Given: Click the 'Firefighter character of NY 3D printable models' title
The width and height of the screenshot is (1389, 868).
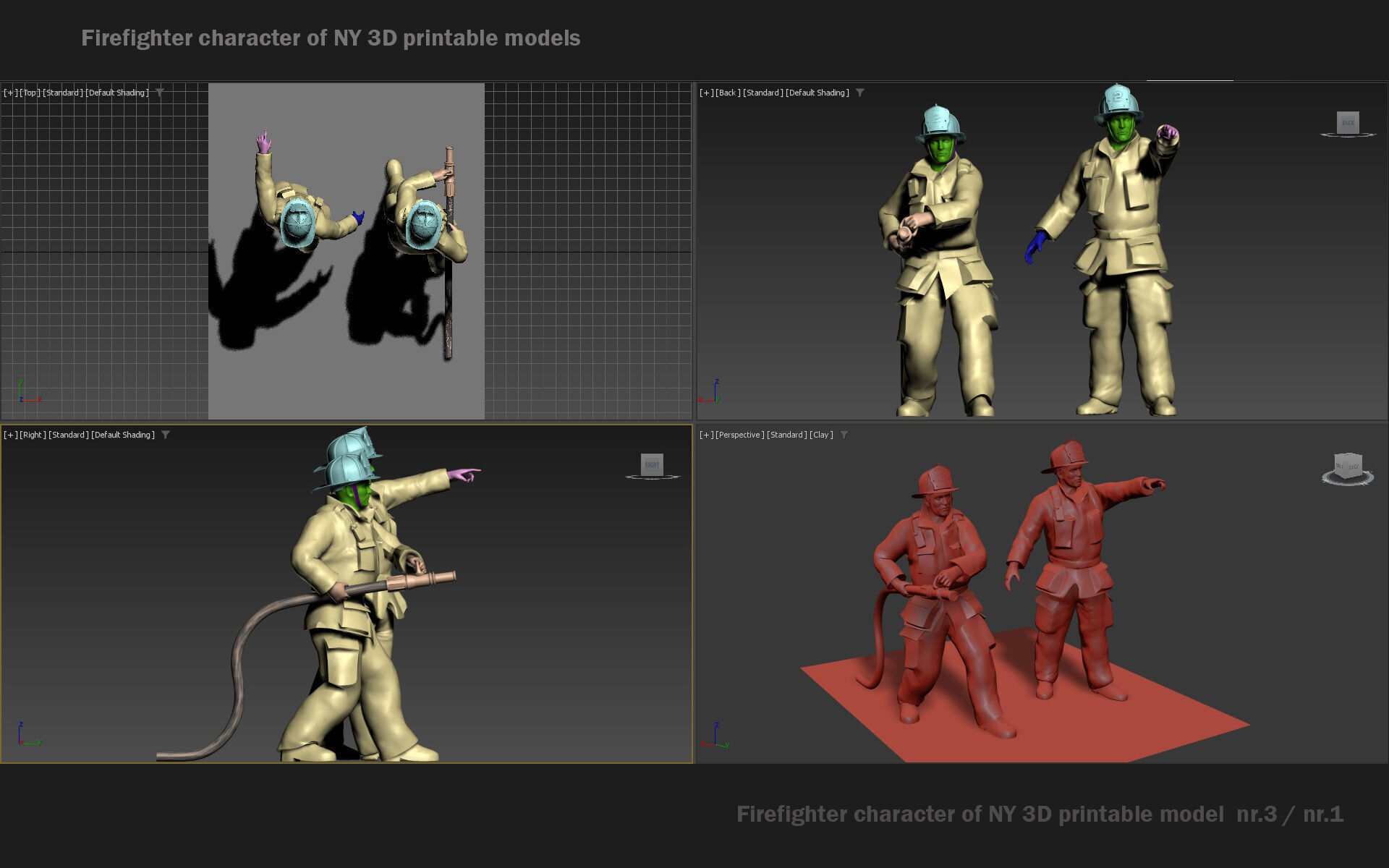Looking at the screenshot, I should coord(331,38).
